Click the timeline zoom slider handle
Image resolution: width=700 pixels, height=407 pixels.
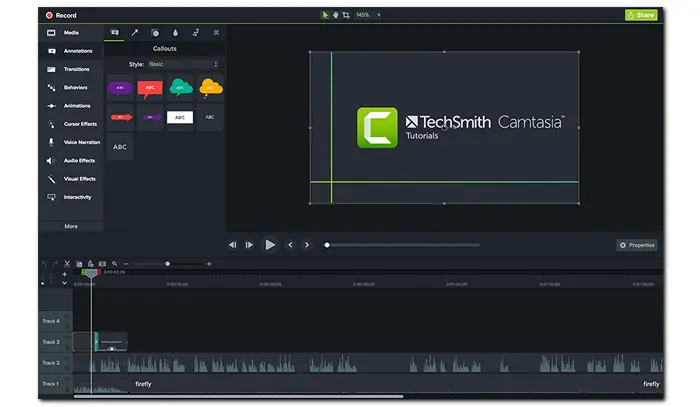(x=167, y=264)
